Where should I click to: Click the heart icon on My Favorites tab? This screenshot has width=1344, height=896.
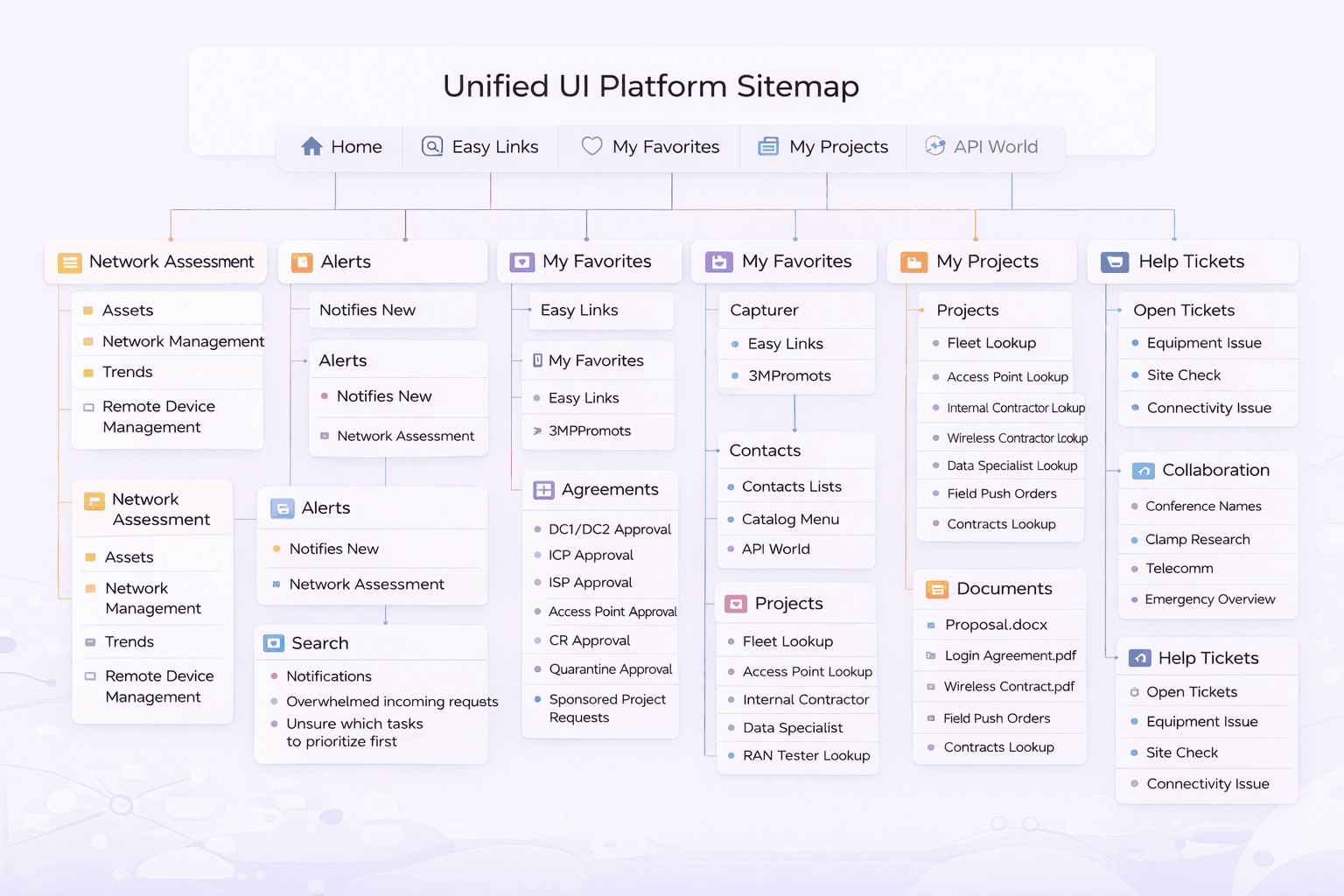click(x=591, y=146)
